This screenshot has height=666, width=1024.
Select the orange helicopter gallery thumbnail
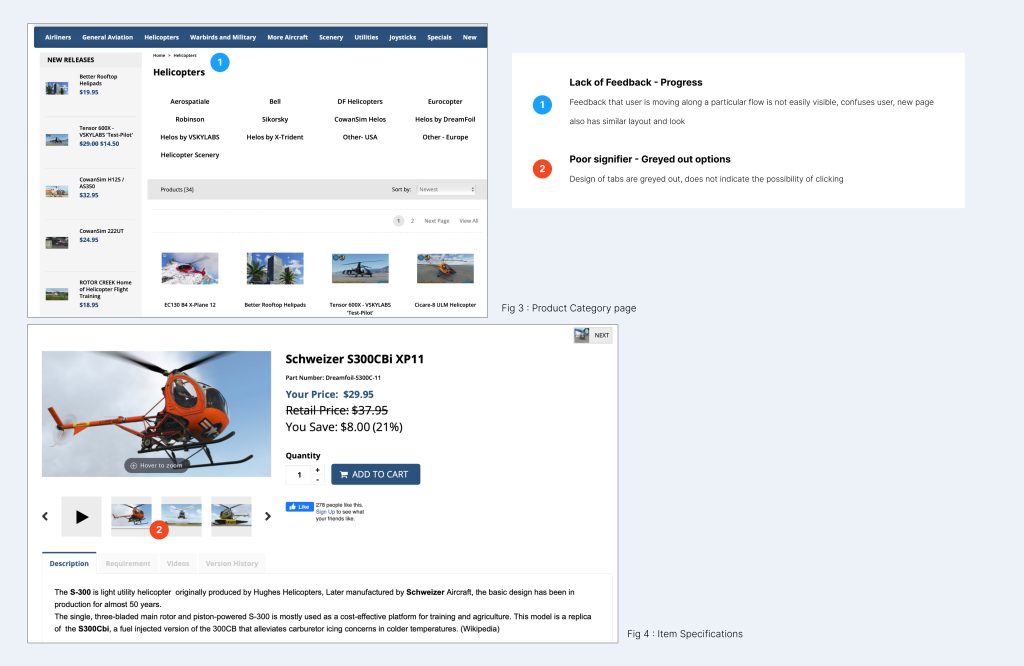(131, 516)
